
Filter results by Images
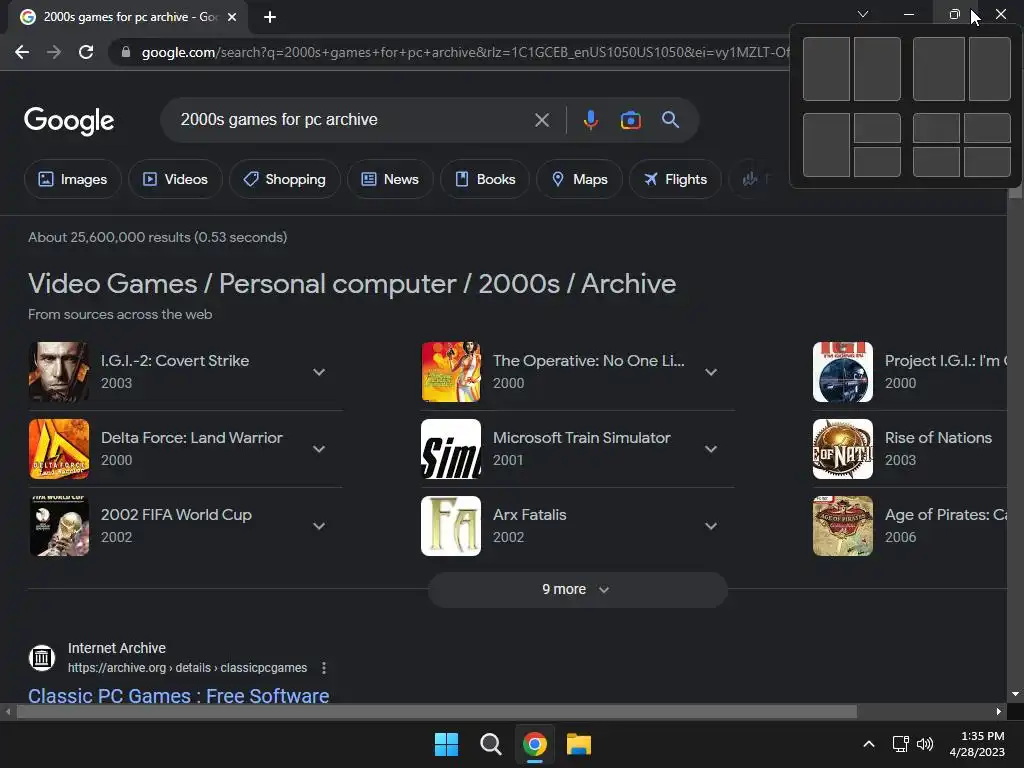[x=72, y=179]
